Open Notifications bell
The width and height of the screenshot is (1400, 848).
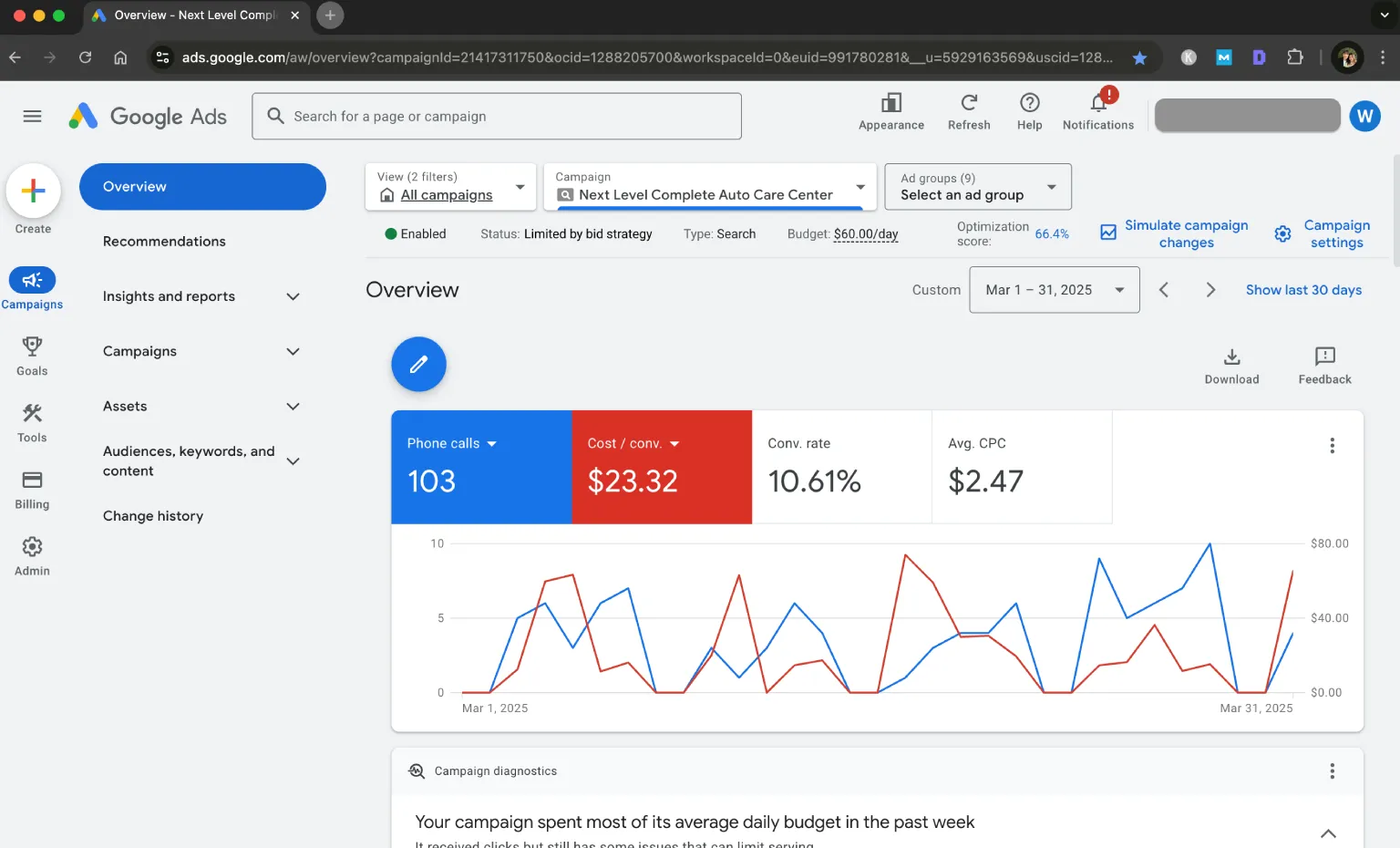(x=1098, y=112)
